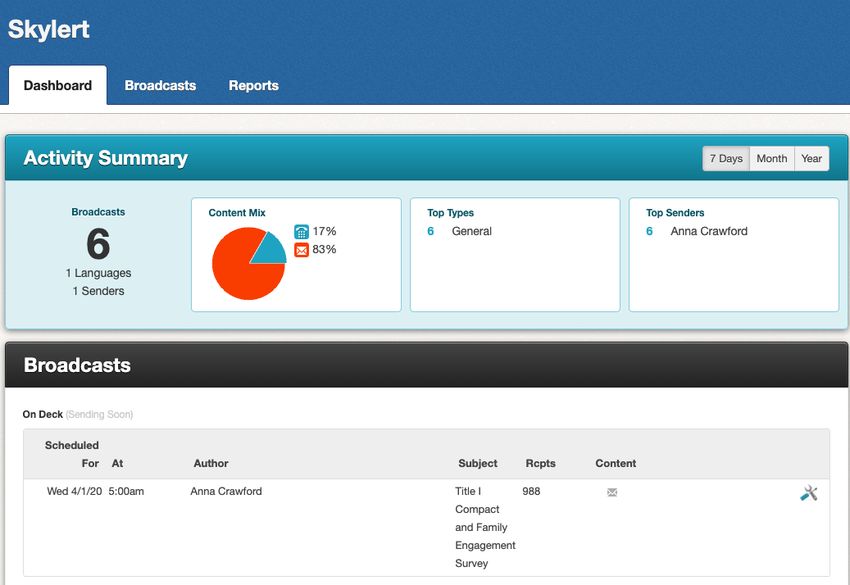Click the Scheduled column header
This screenshot has height=585, width=850.
pyautogui.click(x=72, y=445)
